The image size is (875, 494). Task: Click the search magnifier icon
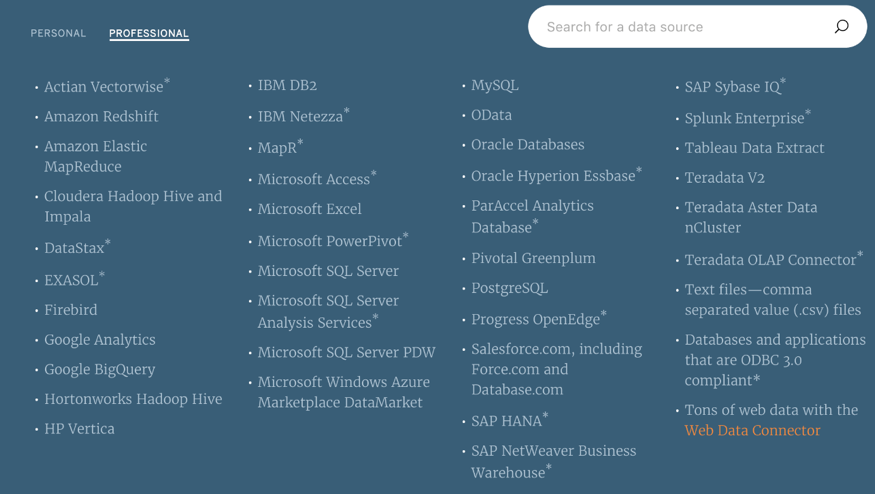841,27
